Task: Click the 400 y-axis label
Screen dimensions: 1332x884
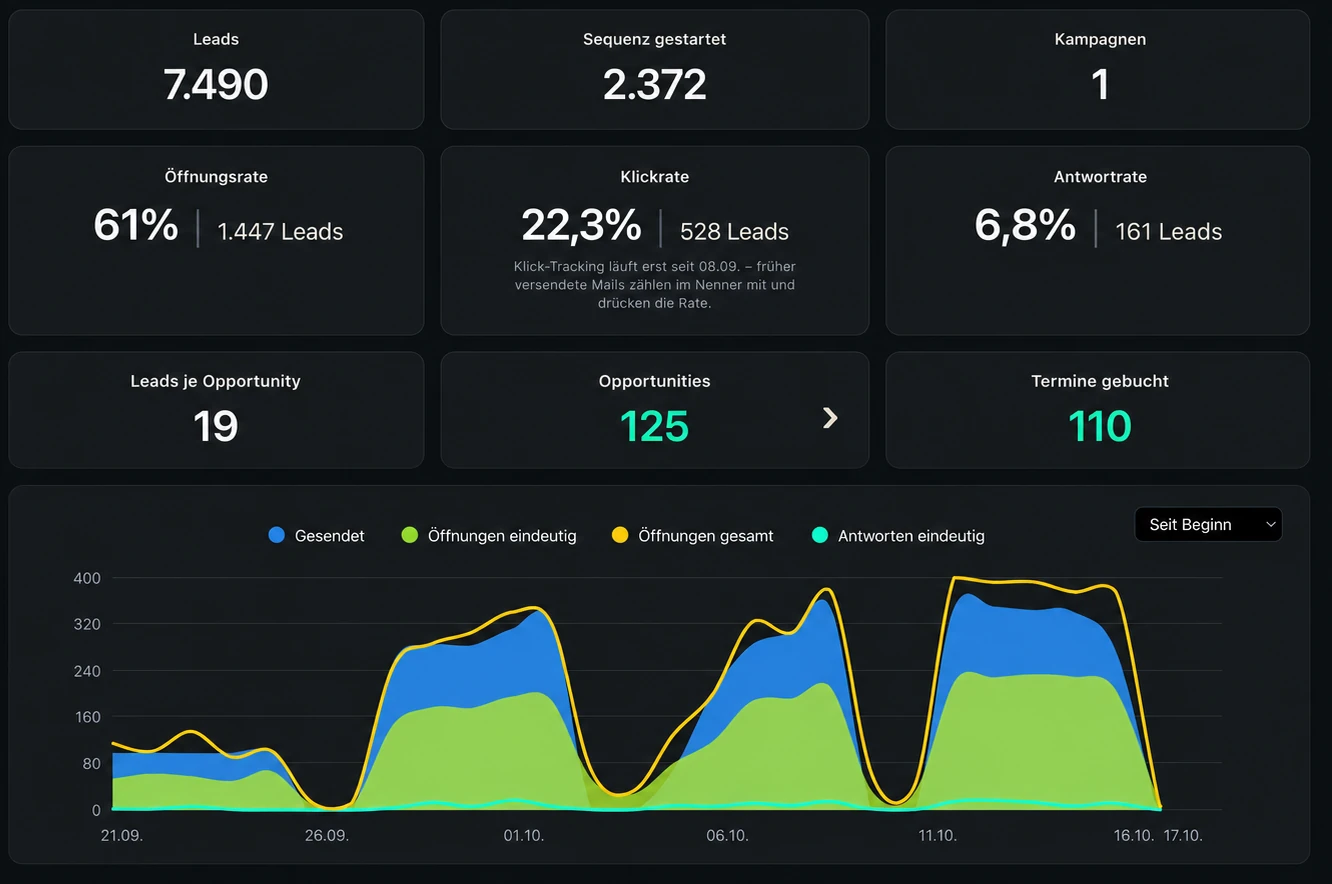Action: [87, 578]
